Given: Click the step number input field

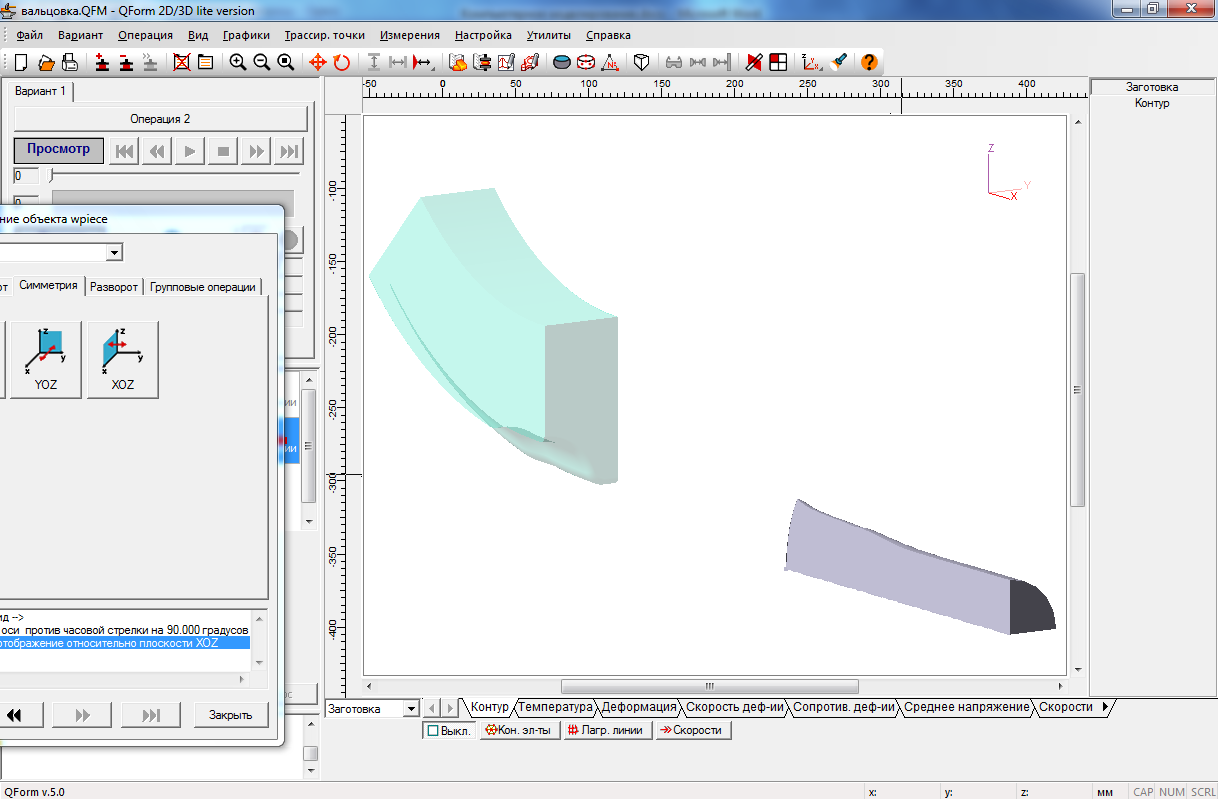Looking at the screenshot, I should [x=26, y=176].
